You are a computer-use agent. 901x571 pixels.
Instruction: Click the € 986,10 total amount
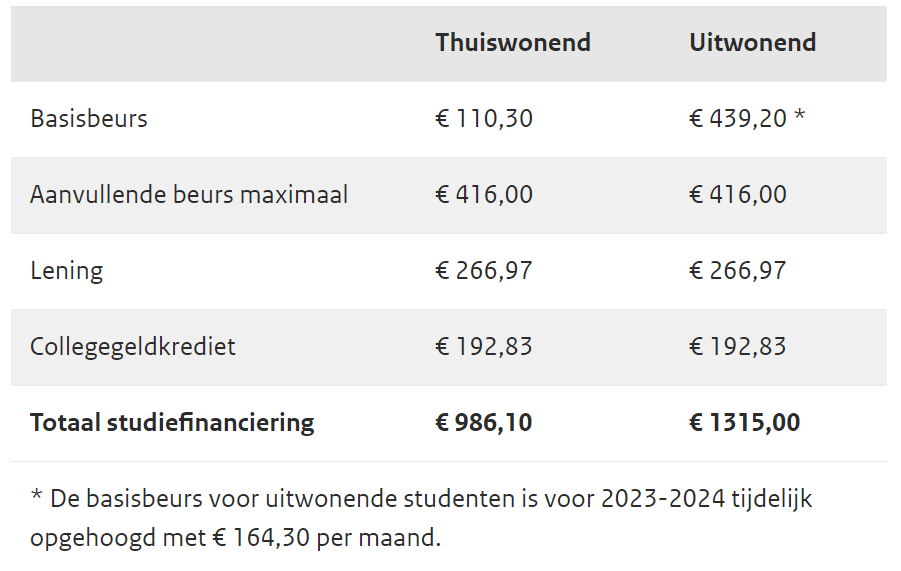pos(484,423)
